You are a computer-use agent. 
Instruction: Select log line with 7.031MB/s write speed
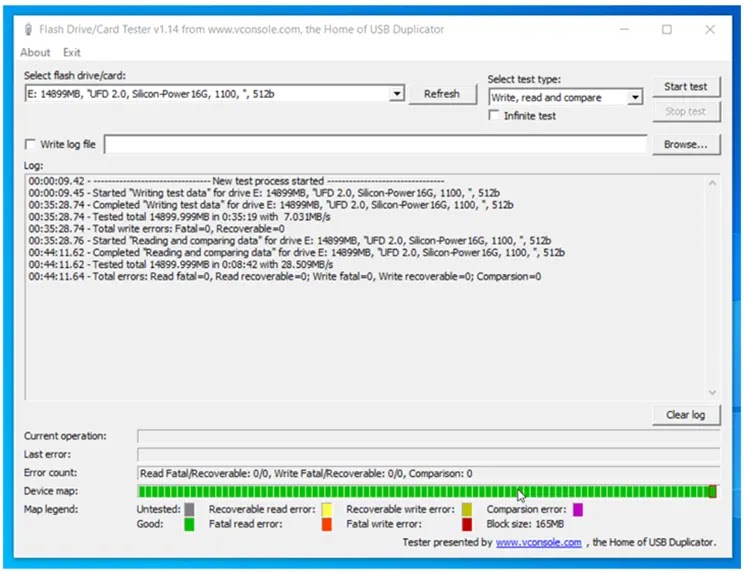point(179,217)
